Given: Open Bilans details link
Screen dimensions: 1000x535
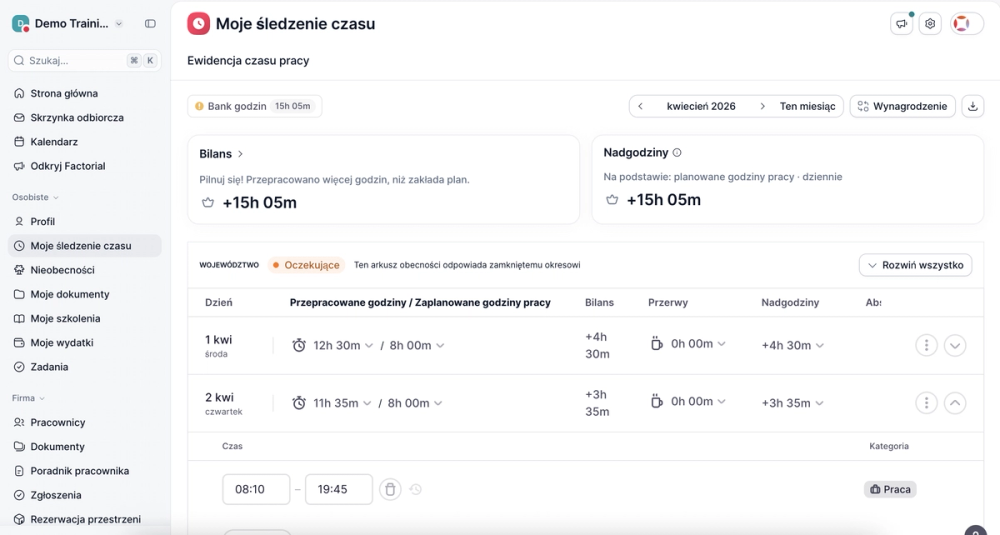Looking at the screenshot, I should coord(221,154).
